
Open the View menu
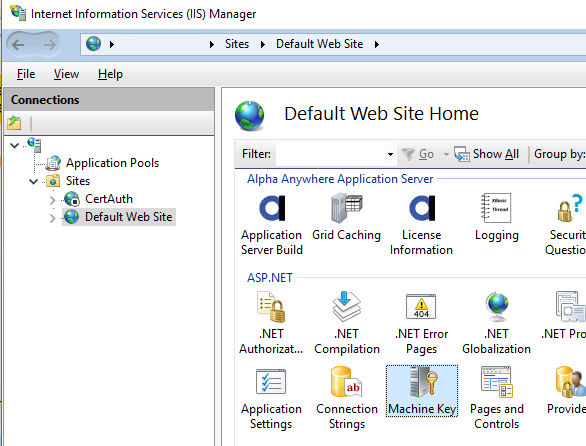tap(66, 74)
